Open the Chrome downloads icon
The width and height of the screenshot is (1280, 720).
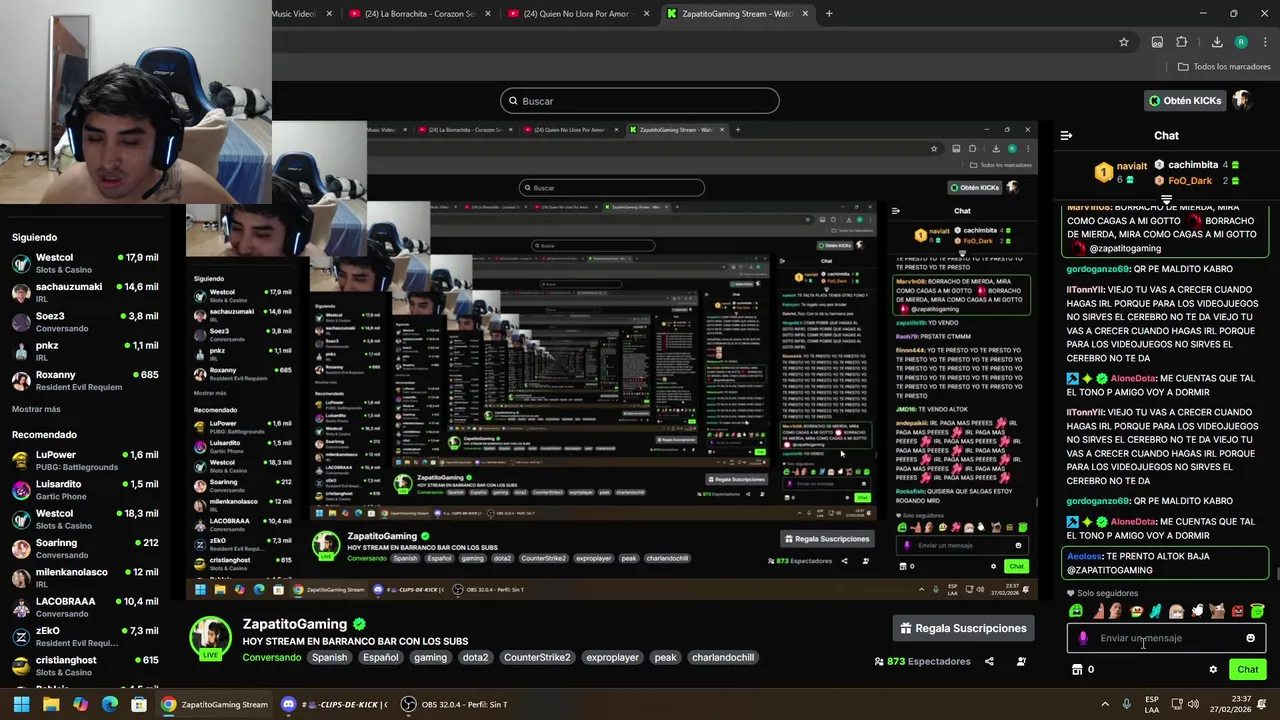click(x=1217, y=42)
